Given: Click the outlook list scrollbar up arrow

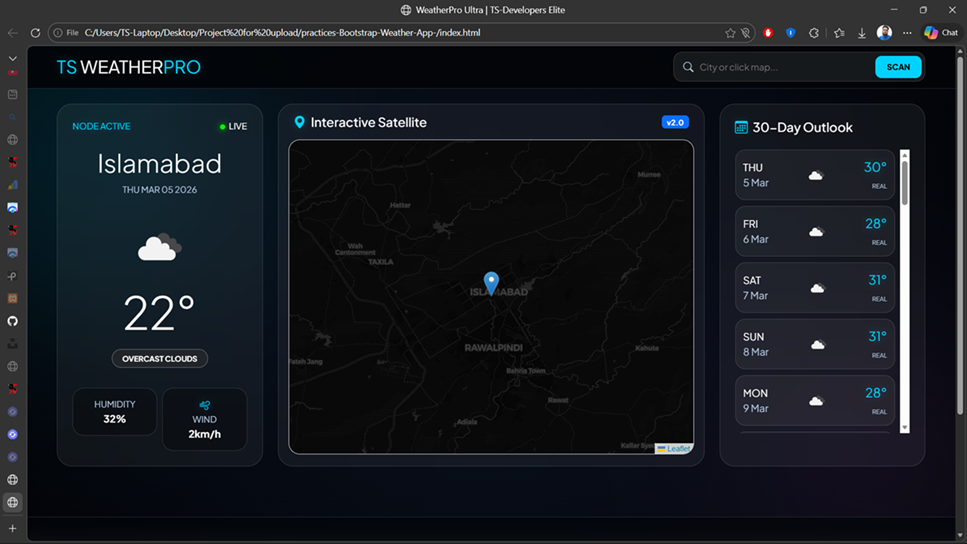Looking at the screenshot, I should coord(905,155).
